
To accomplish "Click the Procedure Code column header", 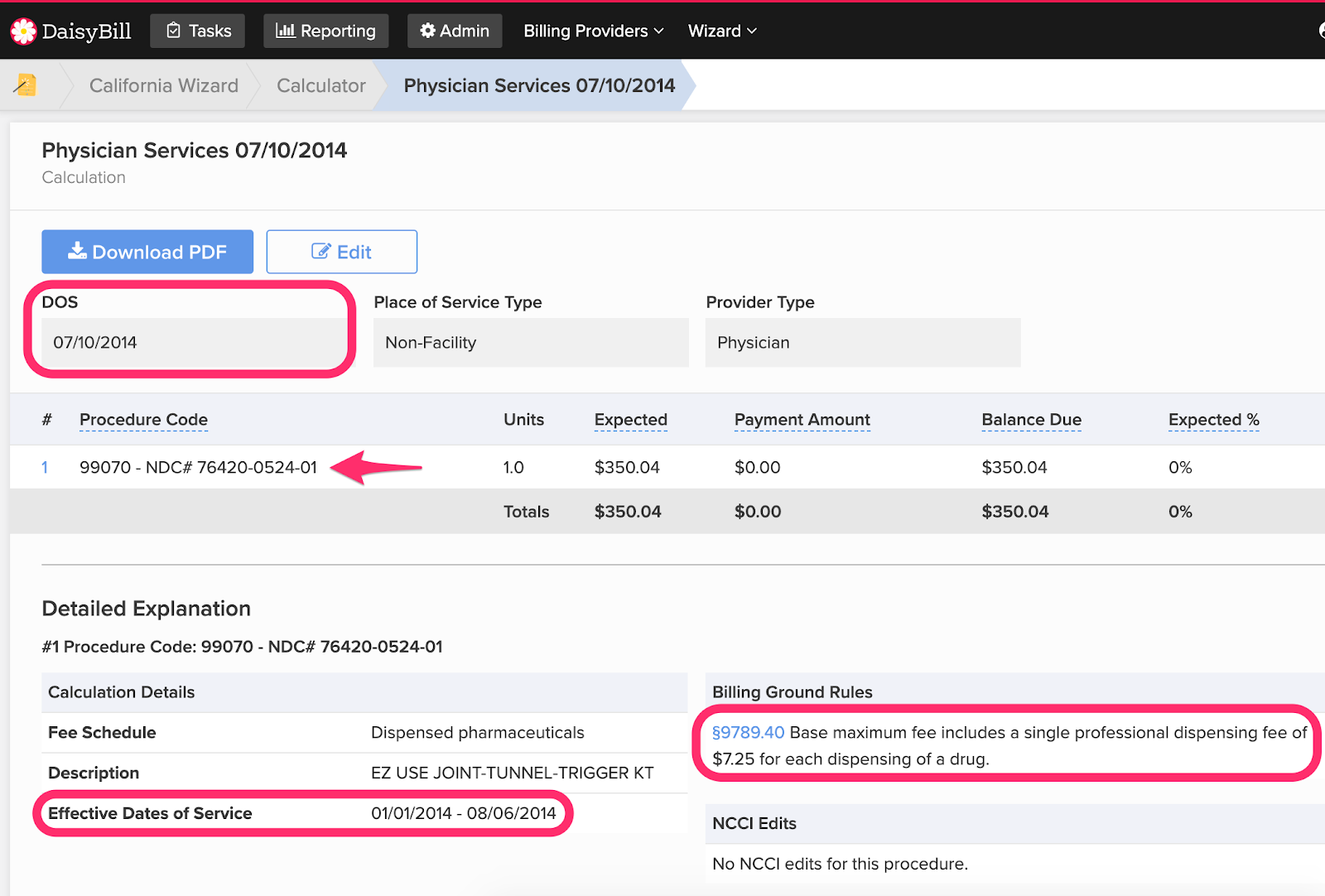I will coord(143,420).
